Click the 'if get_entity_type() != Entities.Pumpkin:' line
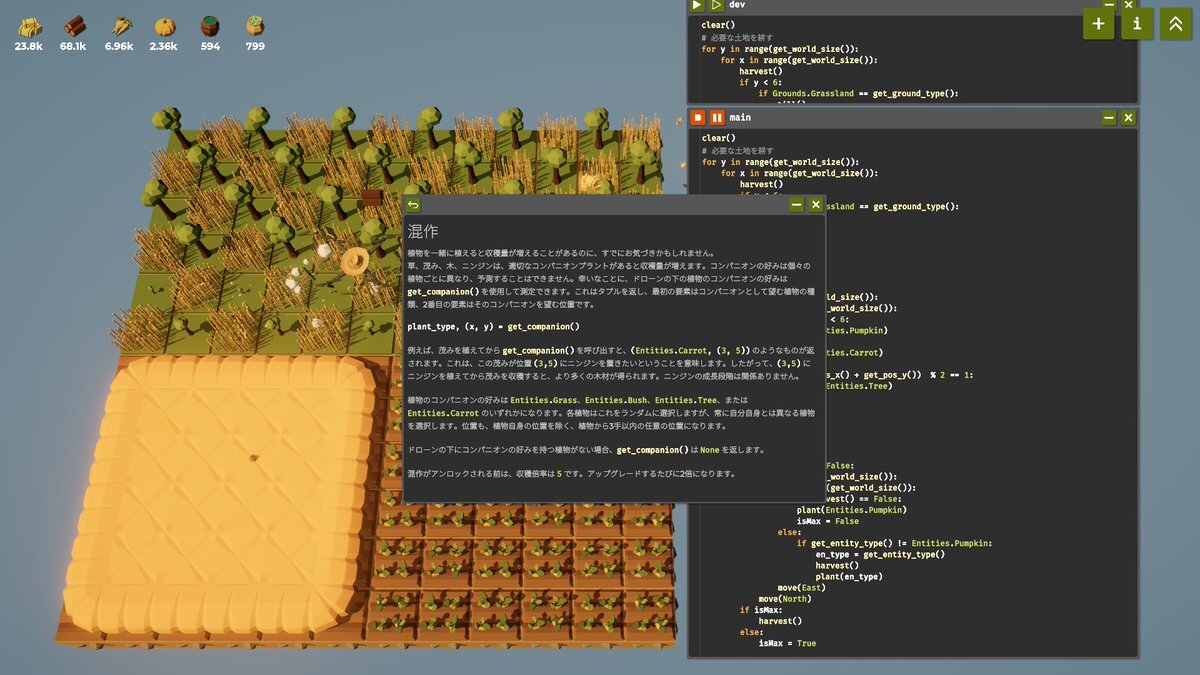The width and height of the screenshot is (1200, 675). tap(894, 543)
